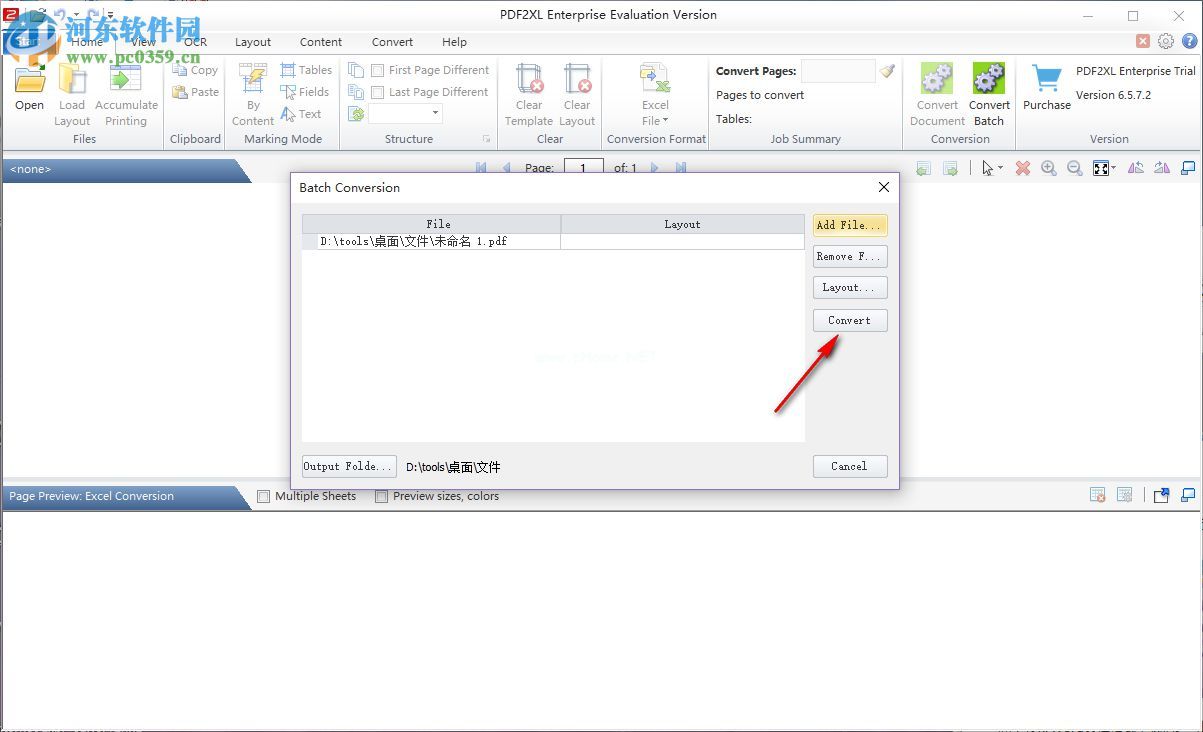Click Output Folde... button
The height and width of the screenshot is (732, 1203).
point(349,466)
